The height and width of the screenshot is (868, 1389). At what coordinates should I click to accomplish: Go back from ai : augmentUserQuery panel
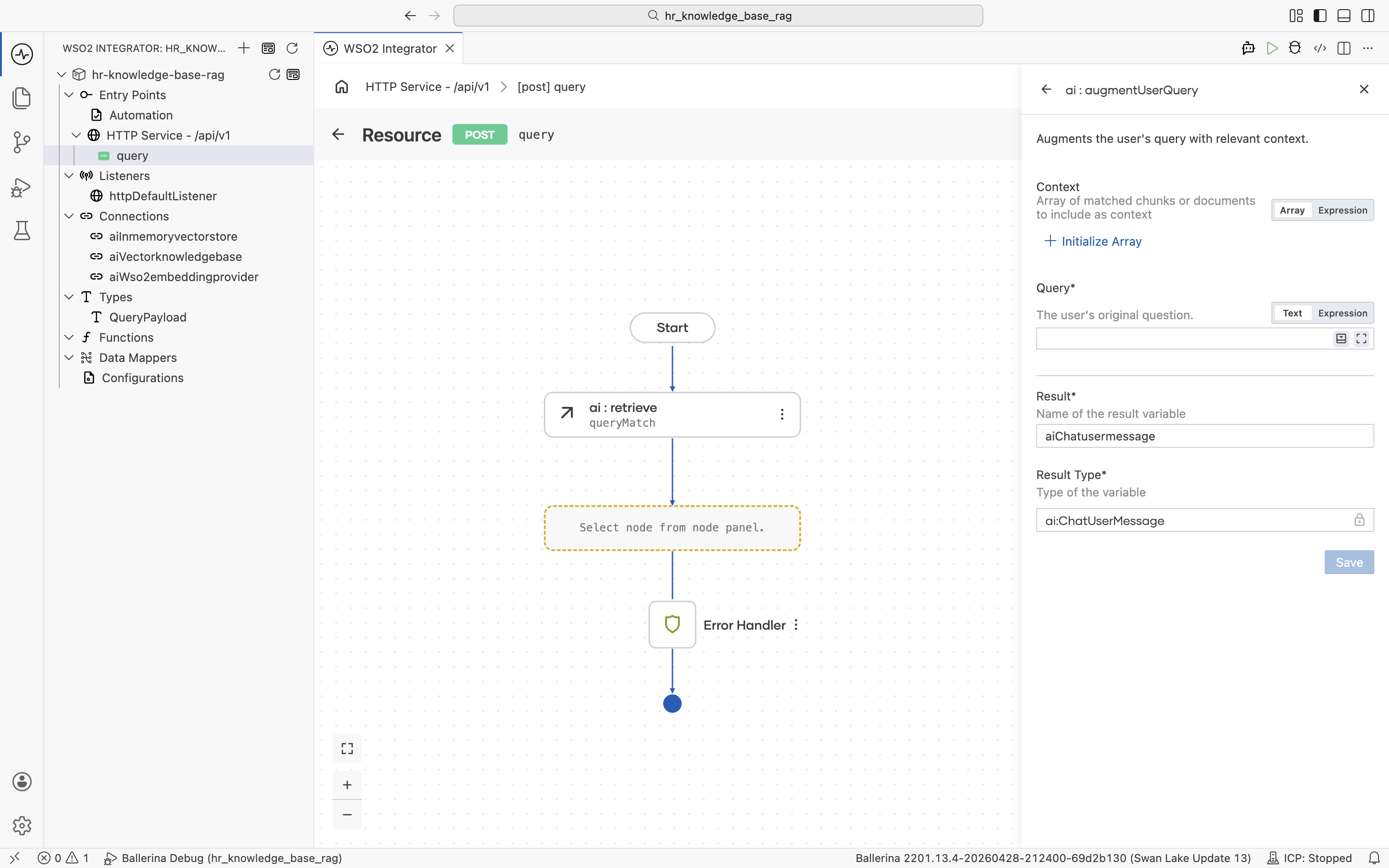coord(1046,90)
